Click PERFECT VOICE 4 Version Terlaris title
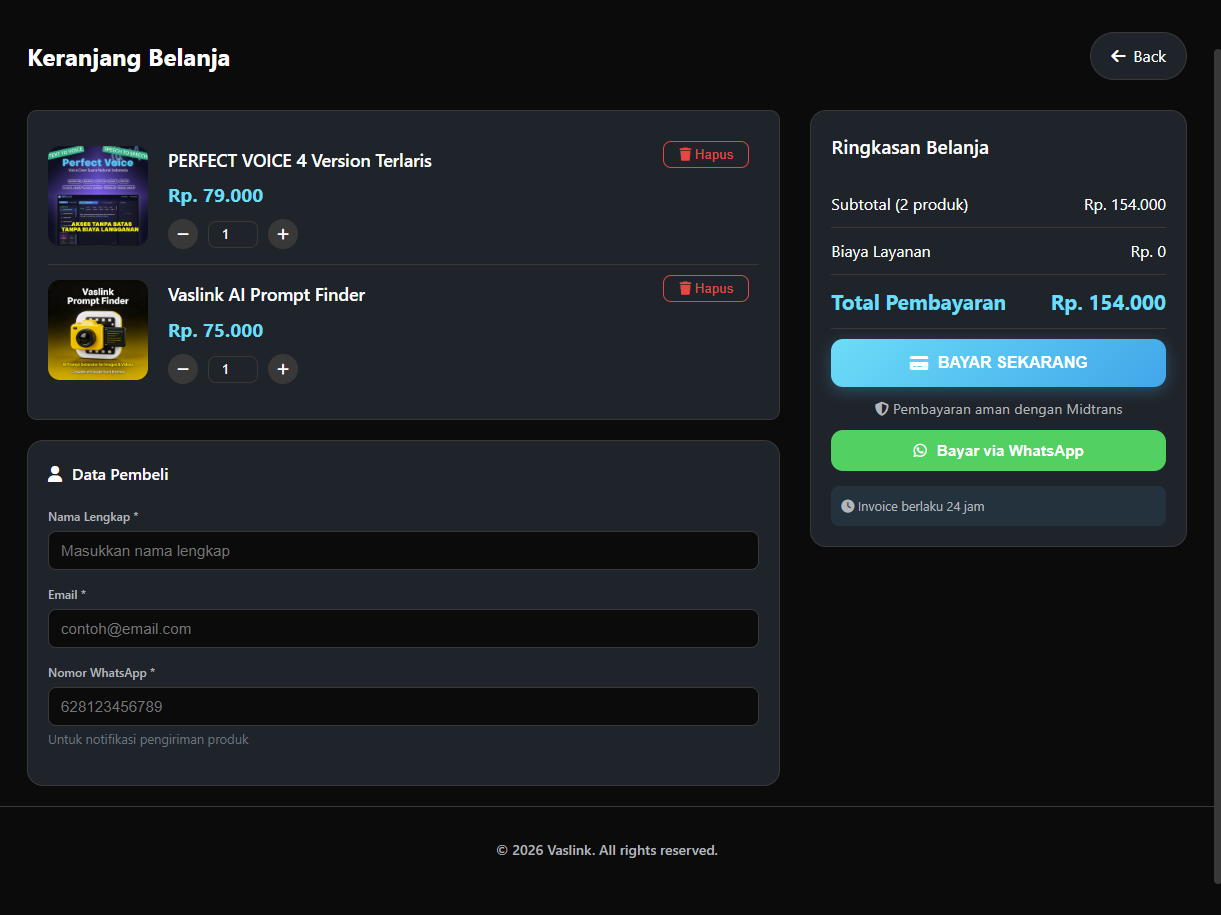 pos(300,161)
